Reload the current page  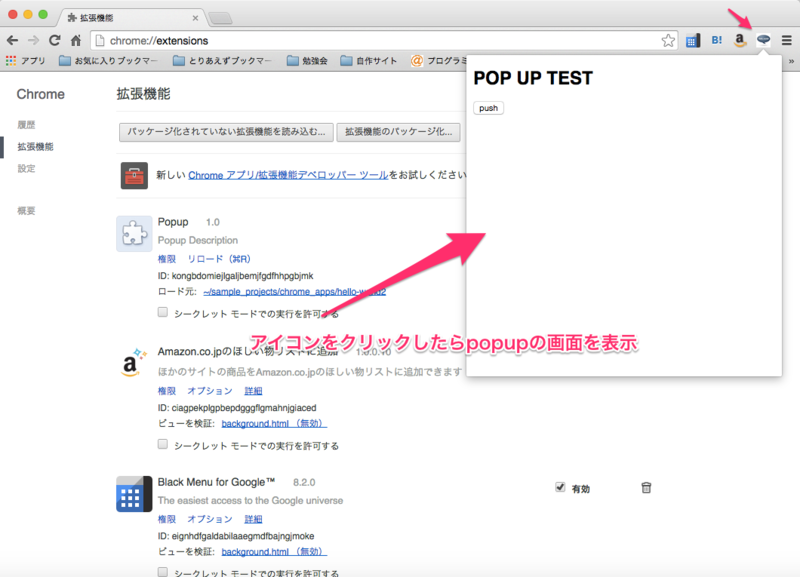coord(55,41)
